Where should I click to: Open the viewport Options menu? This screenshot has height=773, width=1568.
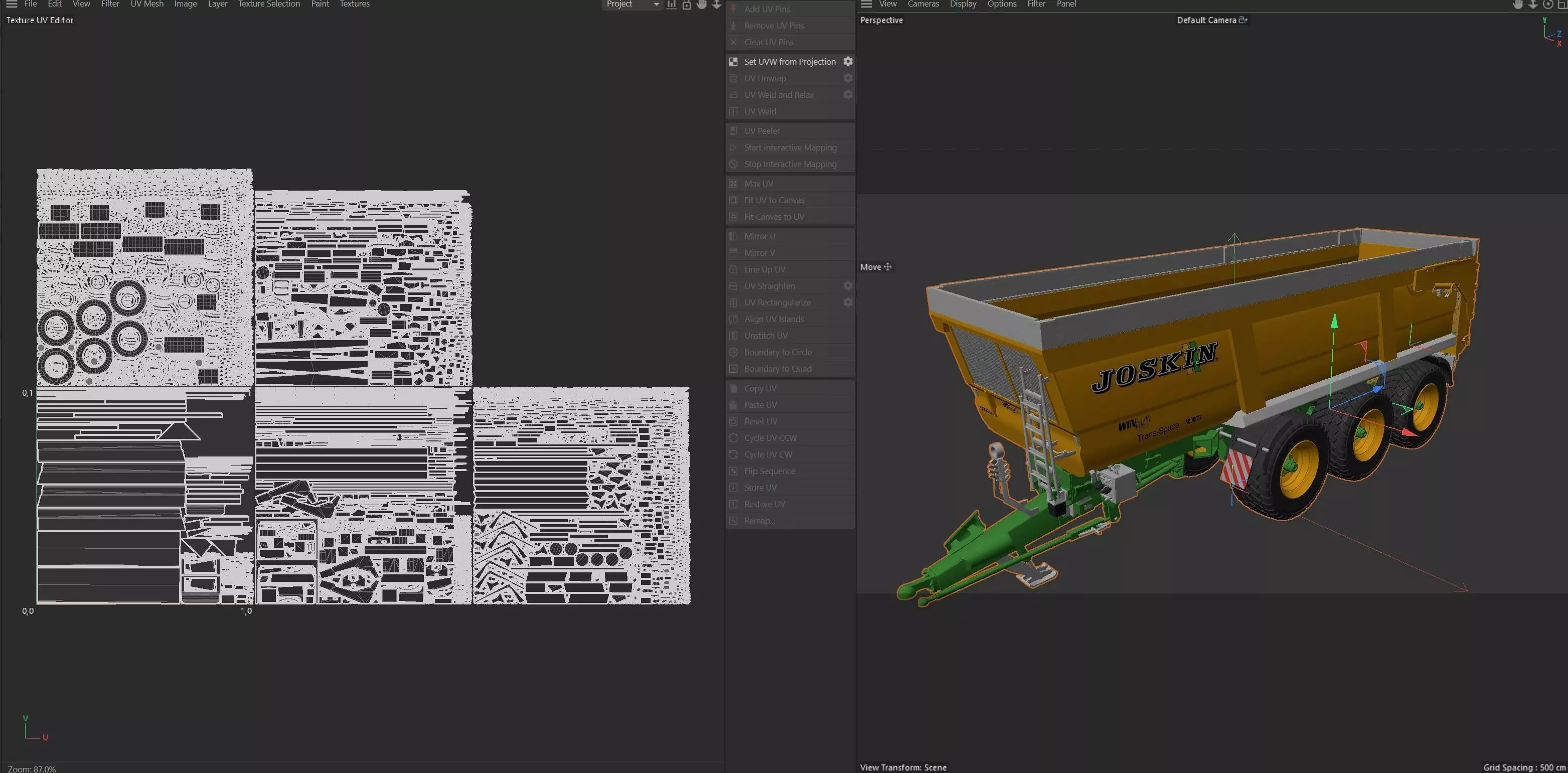tap(1001, 4)
